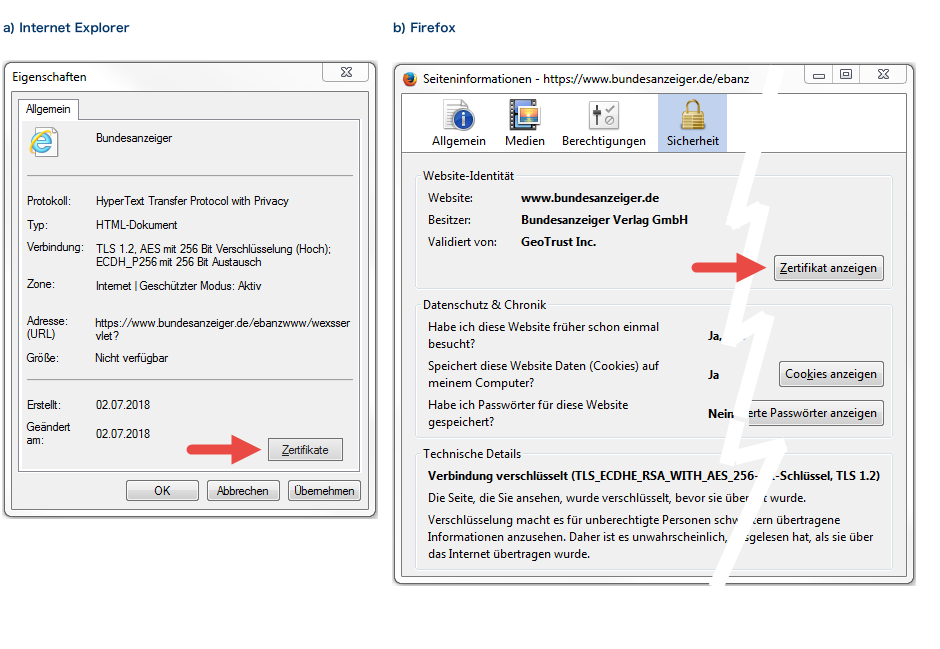This screenshot has width=940, height=649.
Task: Select the Allgemein tab in Eigenschaften
Action: [x=48, y=109]
